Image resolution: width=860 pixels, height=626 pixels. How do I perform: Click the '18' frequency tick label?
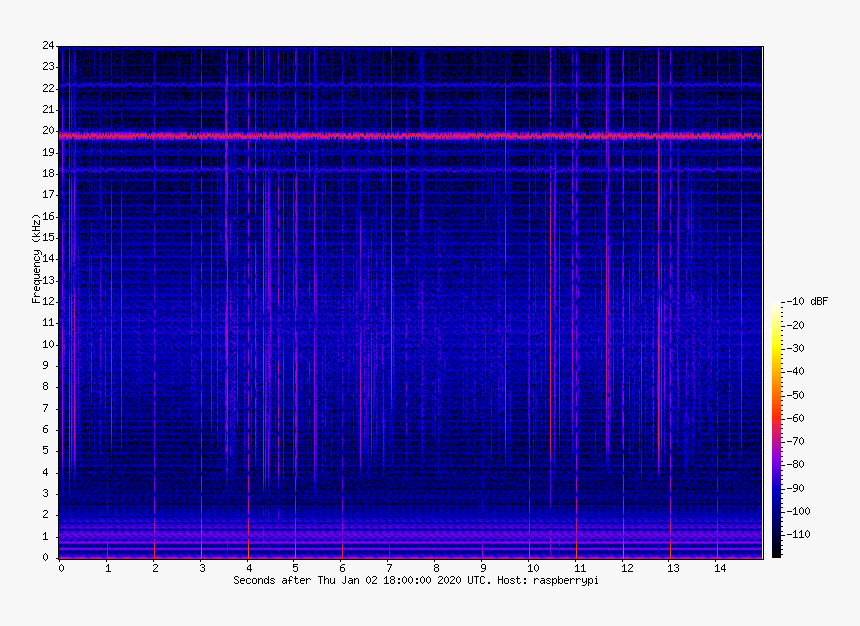[x=48, y=173]
